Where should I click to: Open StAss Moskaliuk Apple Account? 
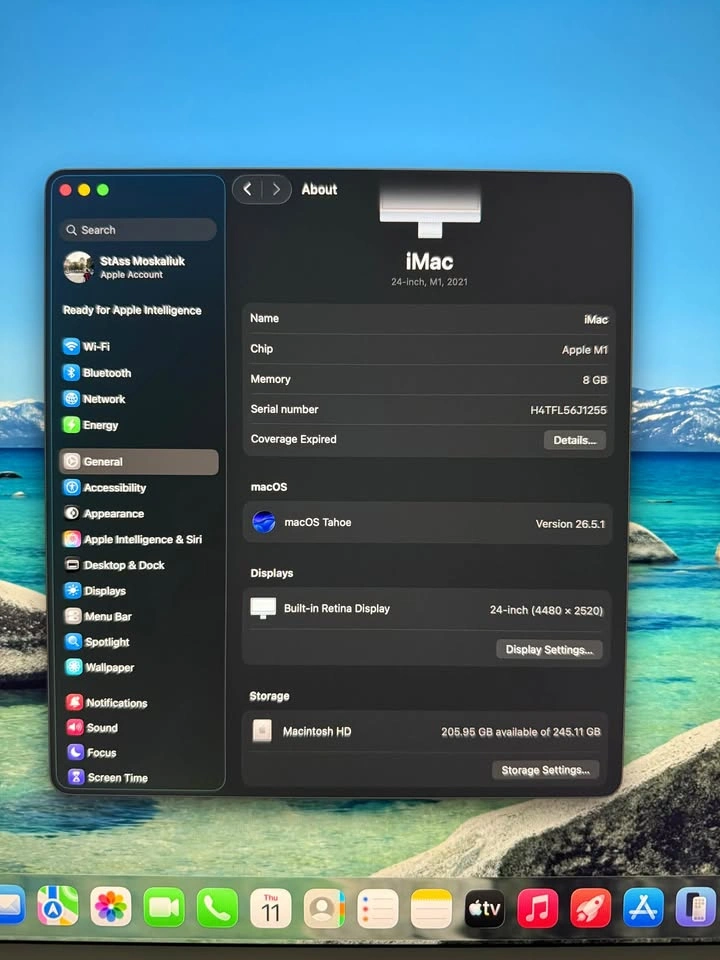[125, 268]
